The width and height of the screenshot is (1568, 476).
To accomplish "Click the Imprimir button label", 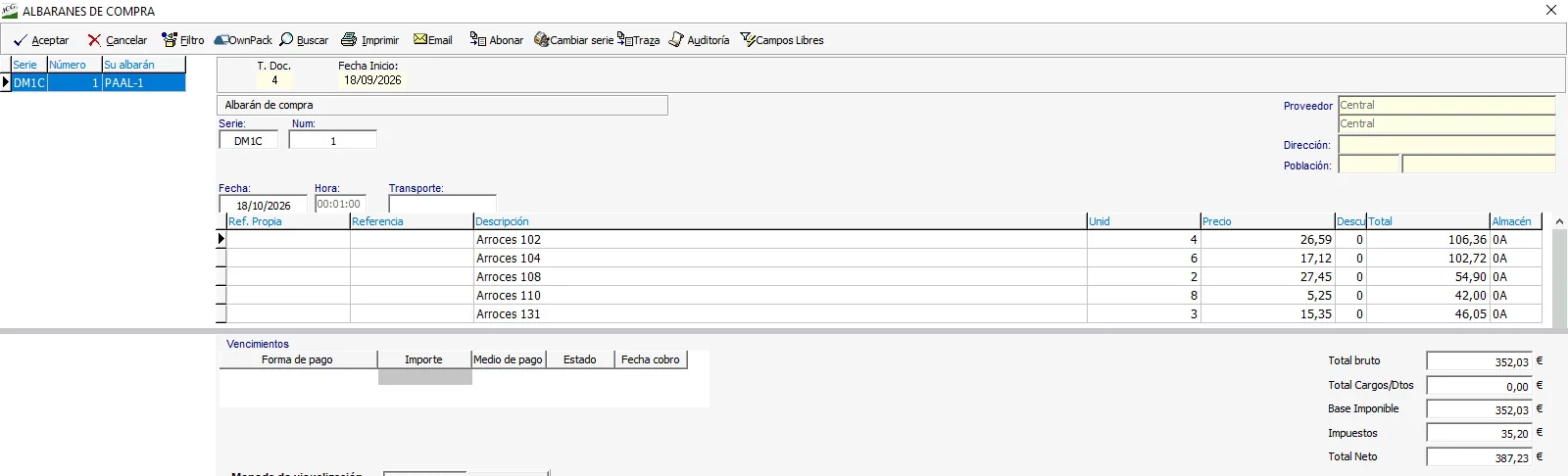I will (x=380, y=41).
